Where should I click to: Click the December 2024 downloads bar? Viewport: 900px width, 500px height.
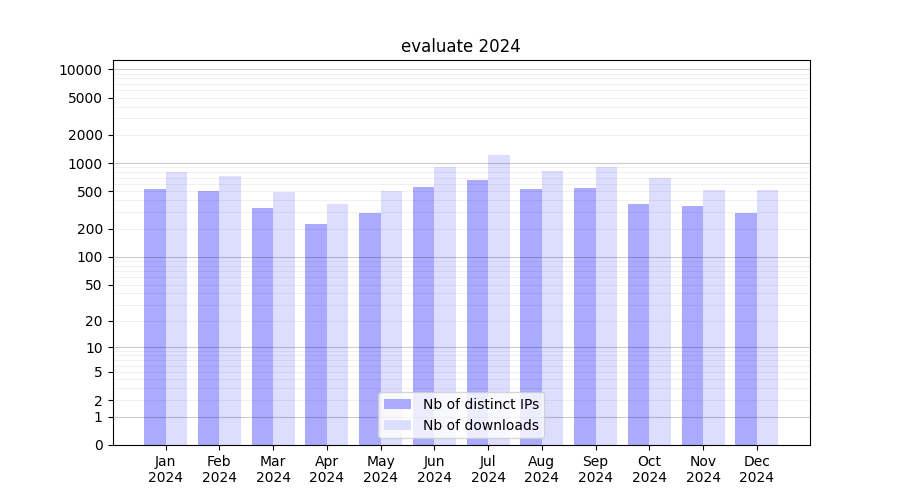tap(767, 318)
